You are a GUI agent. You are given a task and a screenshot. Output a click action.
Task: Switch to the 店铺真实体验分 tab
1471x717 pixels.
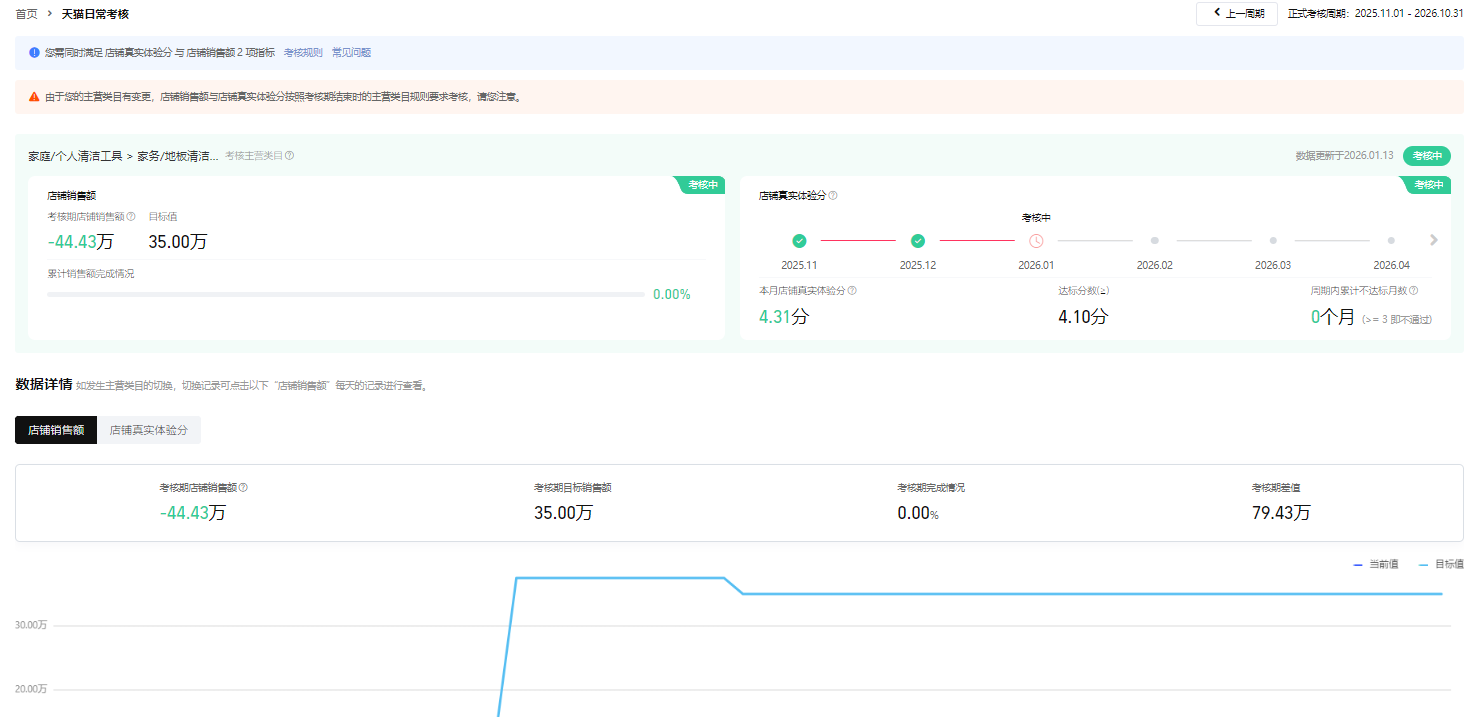click(x=149, y=430)
